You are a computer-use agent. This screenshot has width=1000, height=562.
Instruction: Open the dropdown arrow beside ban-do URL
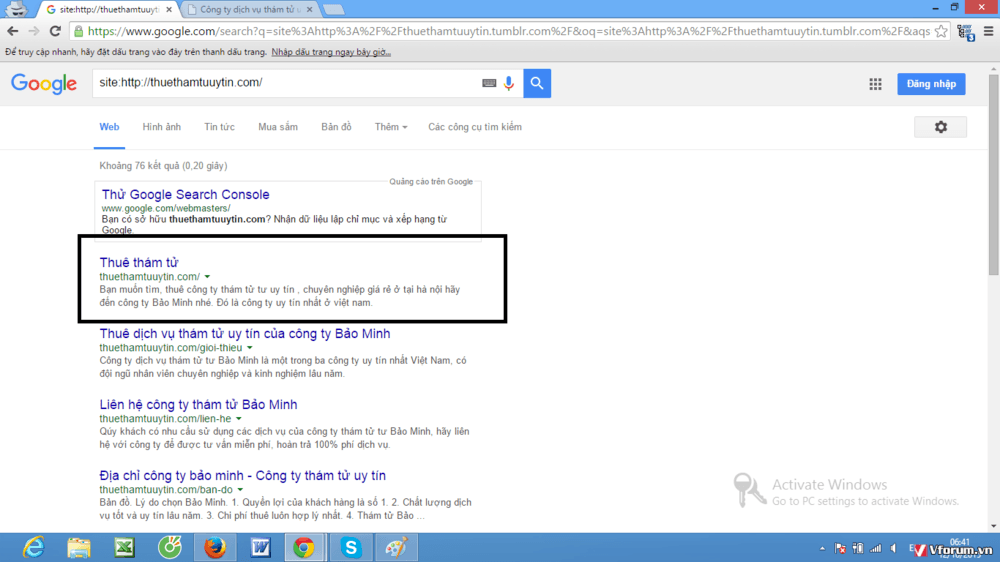(x=240, y=489)
